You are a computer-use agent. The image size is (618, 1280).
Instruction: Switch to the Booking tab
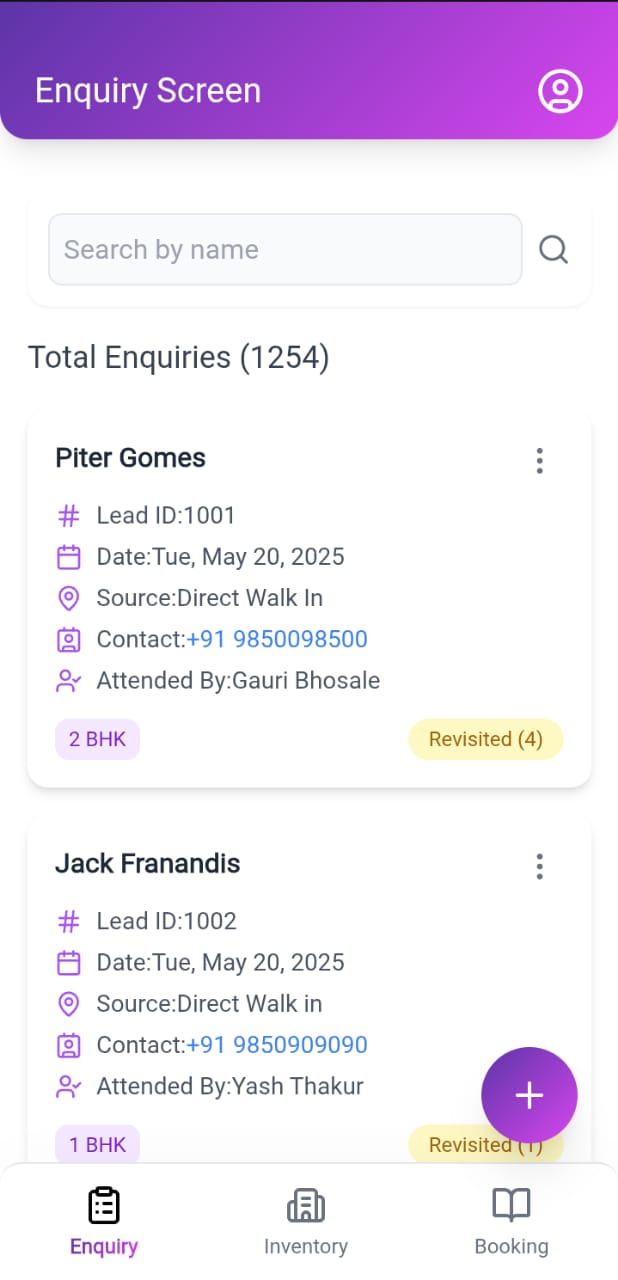[511, 1220]
